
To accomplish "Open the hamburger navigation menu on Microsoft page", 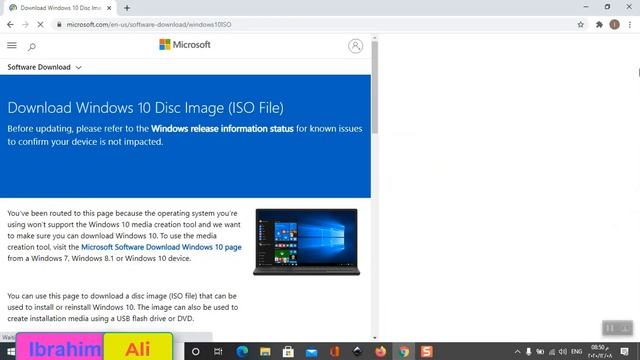I will point(12,45).
